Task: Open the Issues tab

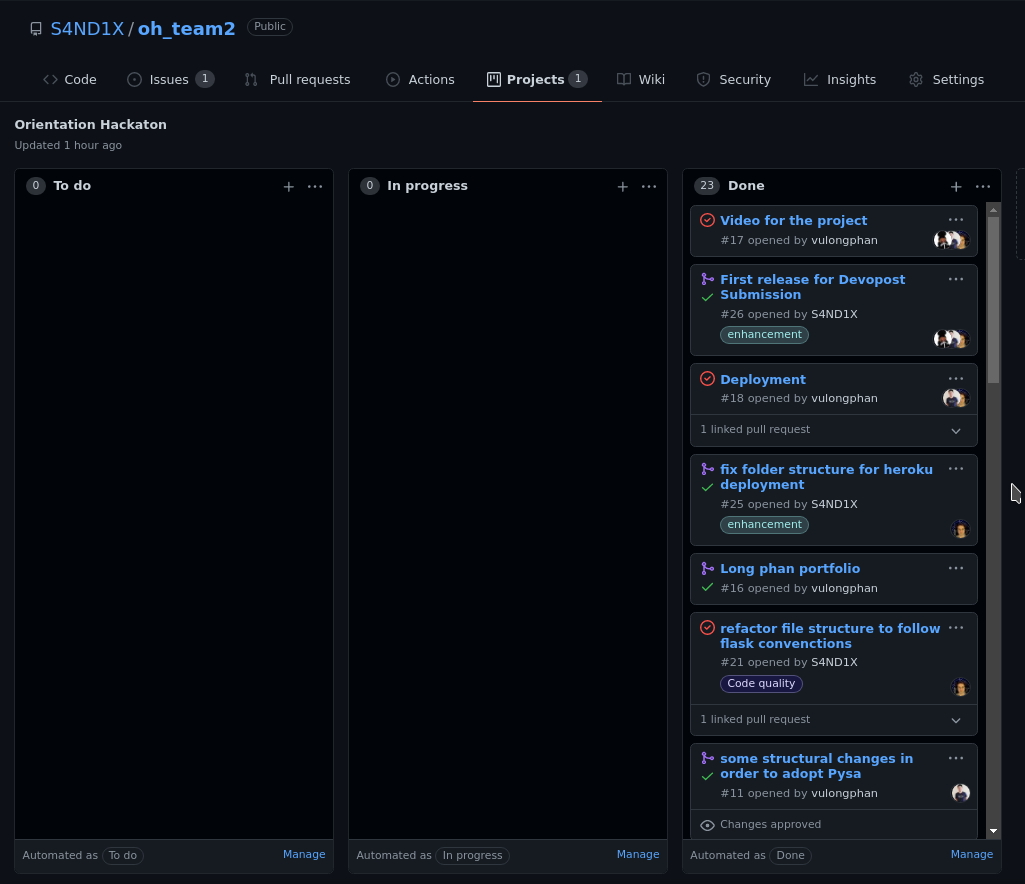Action: [170, 80]
